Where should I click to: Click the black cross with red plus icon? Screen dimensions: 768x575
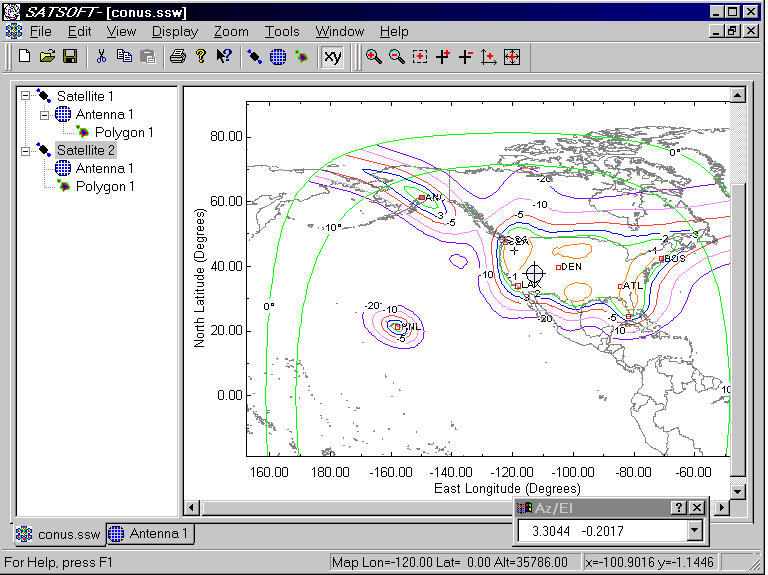443,57
